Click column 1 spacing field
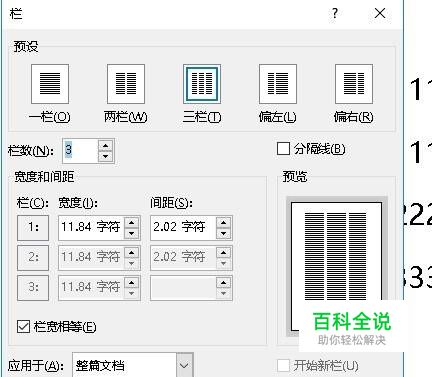Viewport: 432px width, 377px height. (183, 227)
